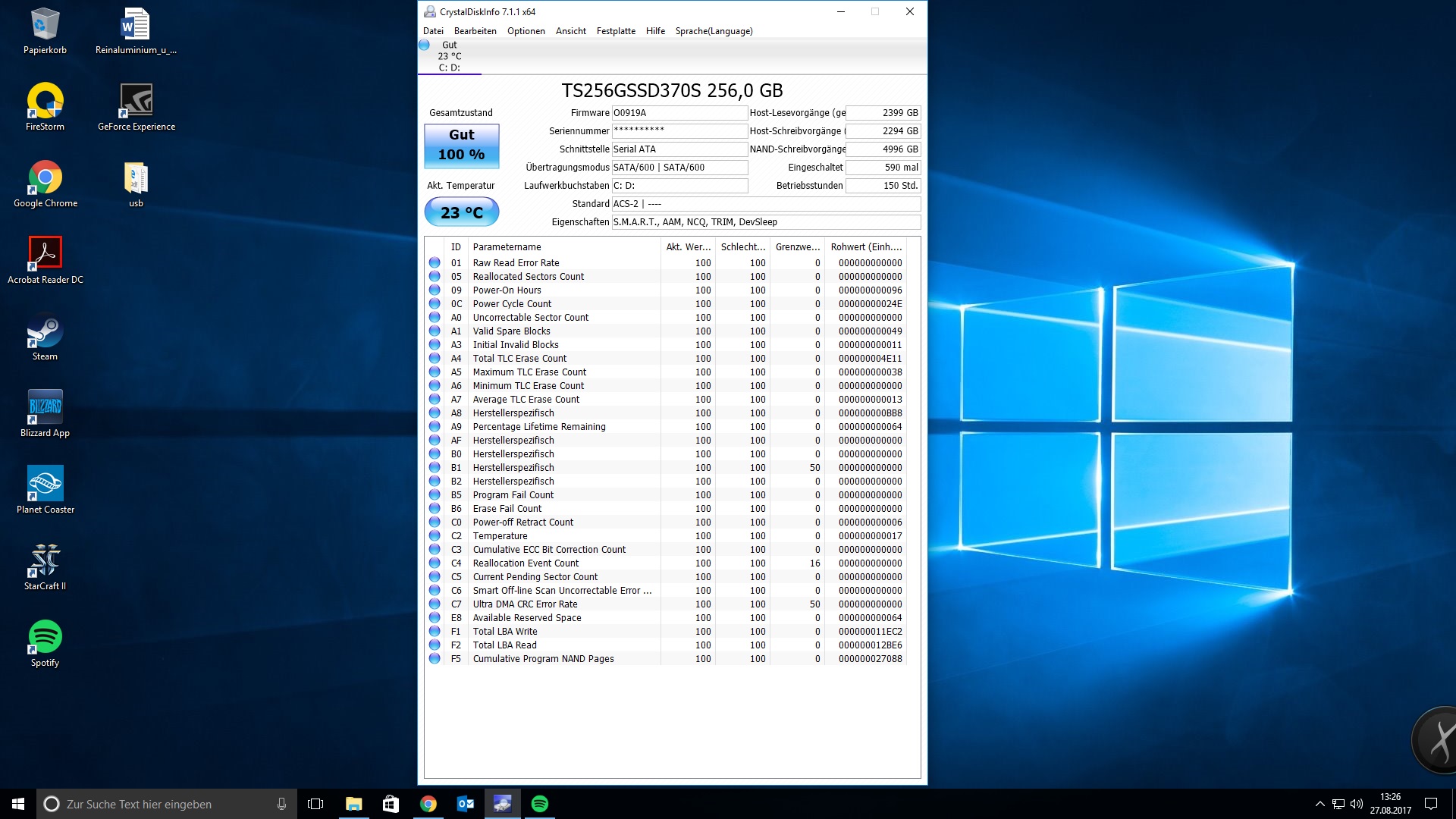Open the Festplatte menu

[x=615, y=31]
